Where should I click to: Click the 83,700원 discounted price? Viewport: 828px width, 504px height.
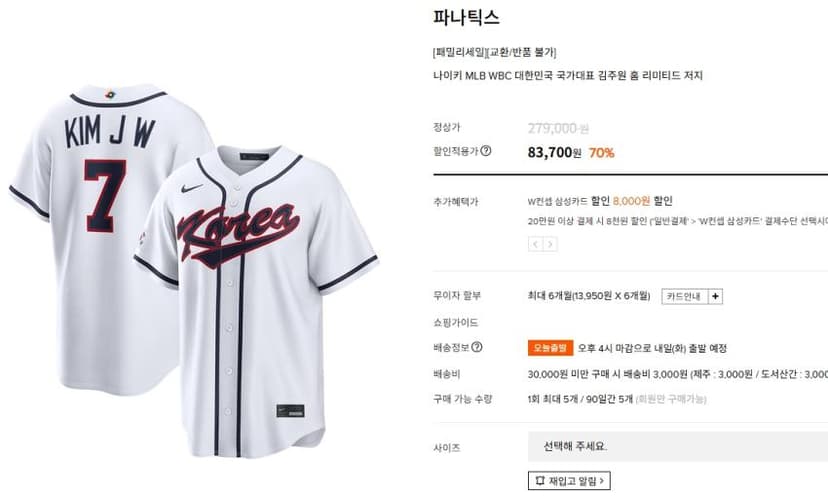coord(554,153)
